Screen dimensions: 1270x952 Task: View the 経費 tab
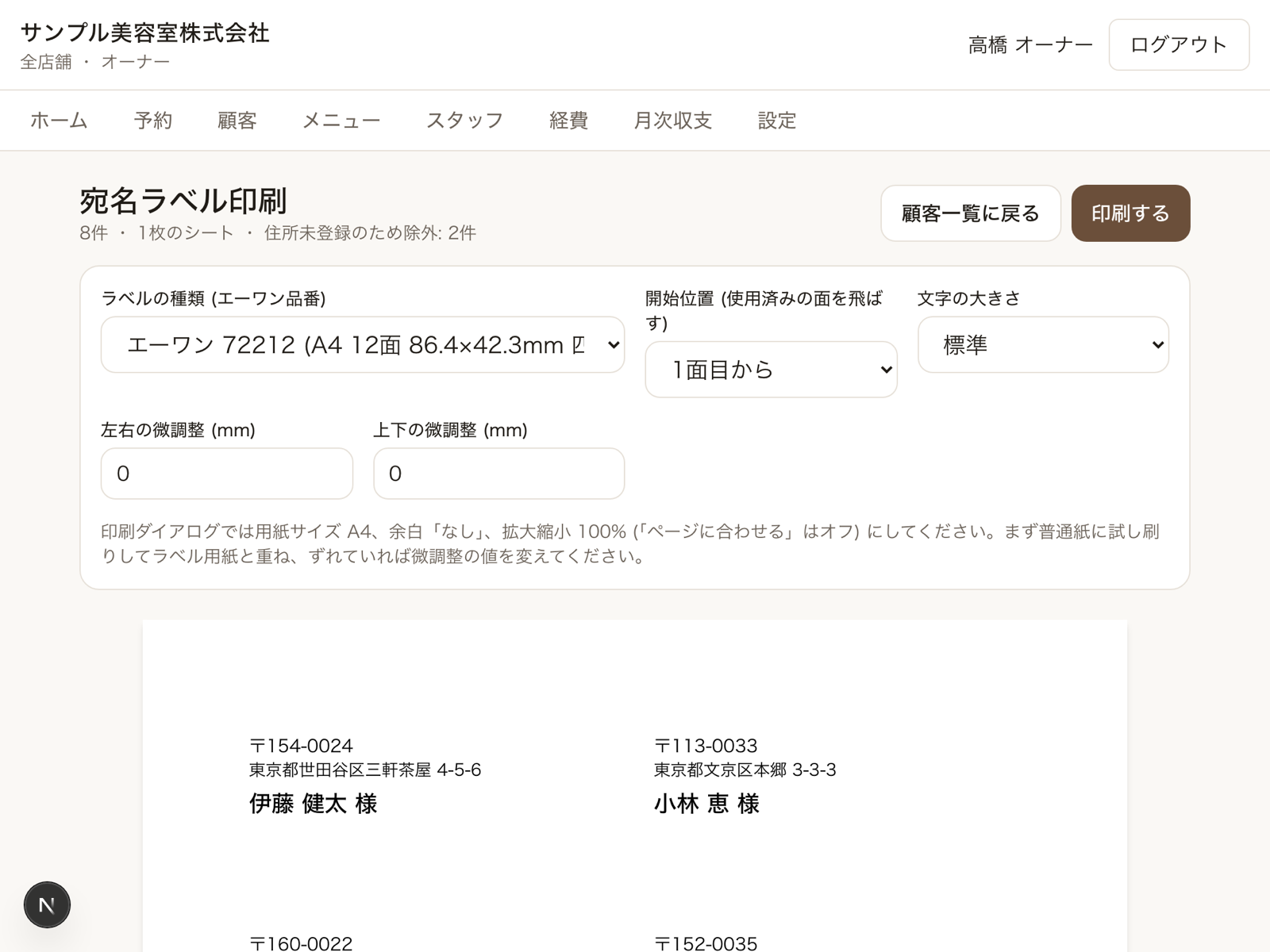(x=569, y=121)
